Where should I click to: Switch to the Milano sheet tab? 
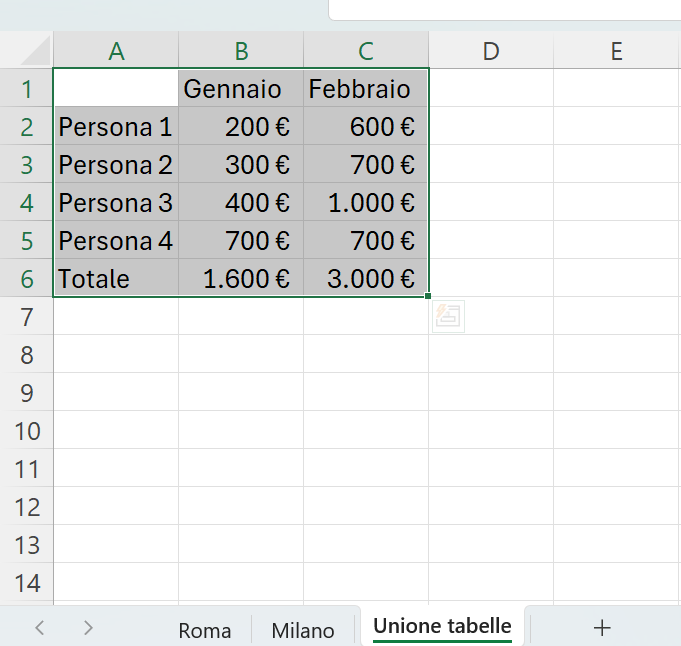point(303,630)
